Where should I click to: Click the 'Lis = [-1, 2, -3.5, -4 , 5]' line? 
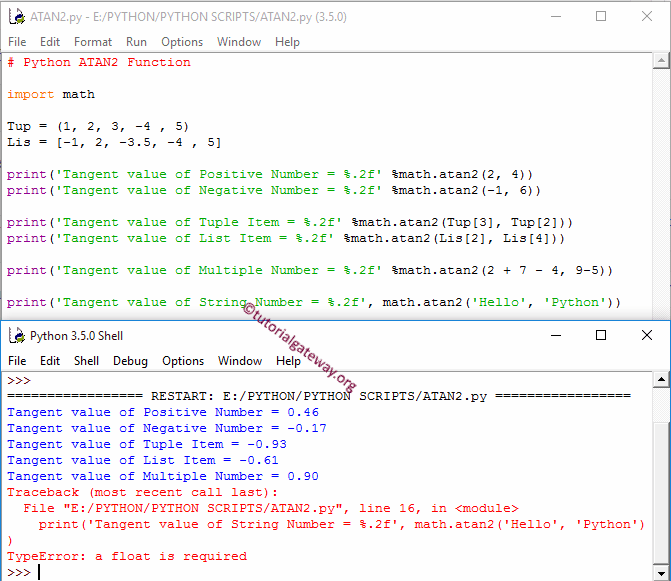coord(114,142)
